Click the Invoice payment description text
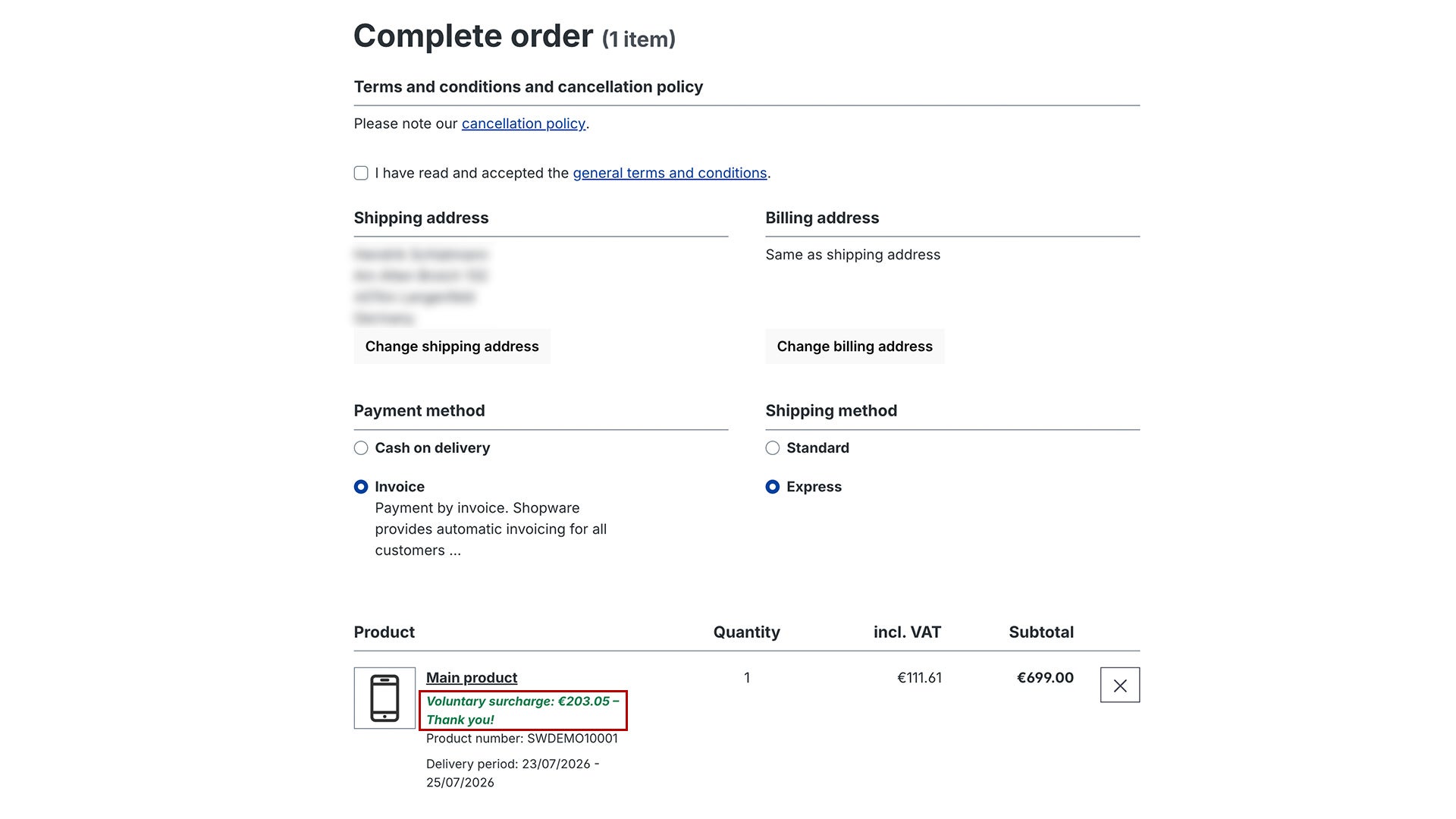This screenshot has width=1456, height=819. click(491, 529)
